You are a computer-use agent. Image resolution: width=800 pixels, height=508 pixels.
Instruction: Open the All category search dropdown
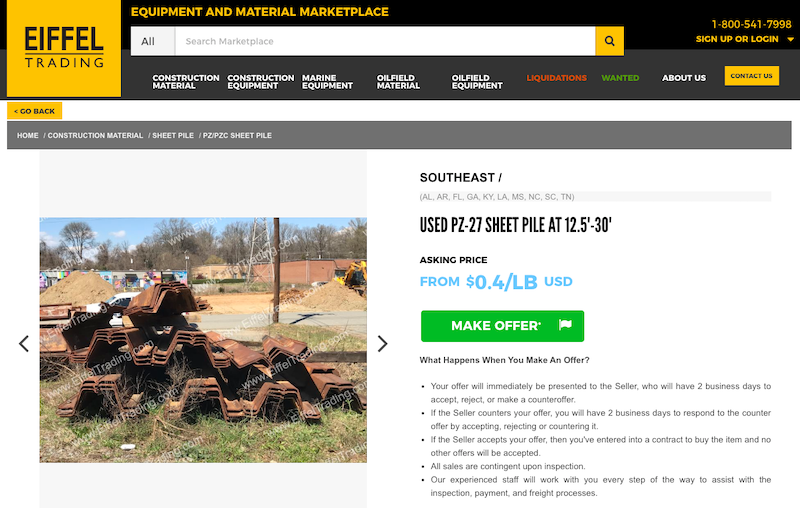coord(153,41)
